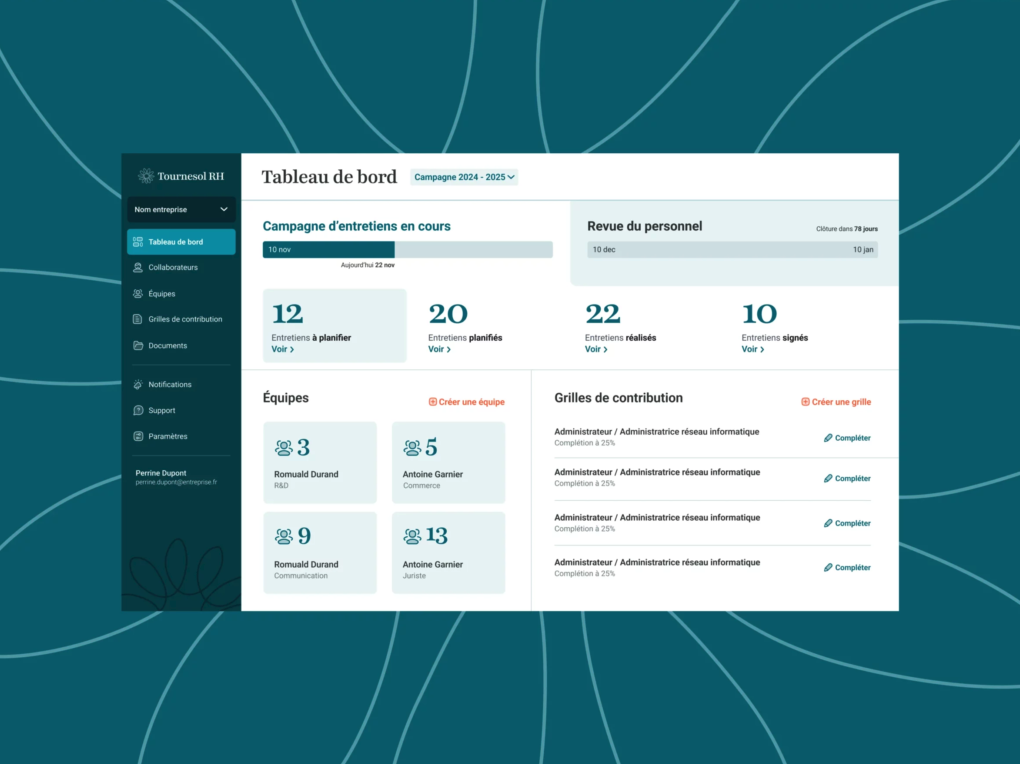Click the Tournesol RH sunflower logo
This screenshot has height=764, width=1020.
pos(146,176)
